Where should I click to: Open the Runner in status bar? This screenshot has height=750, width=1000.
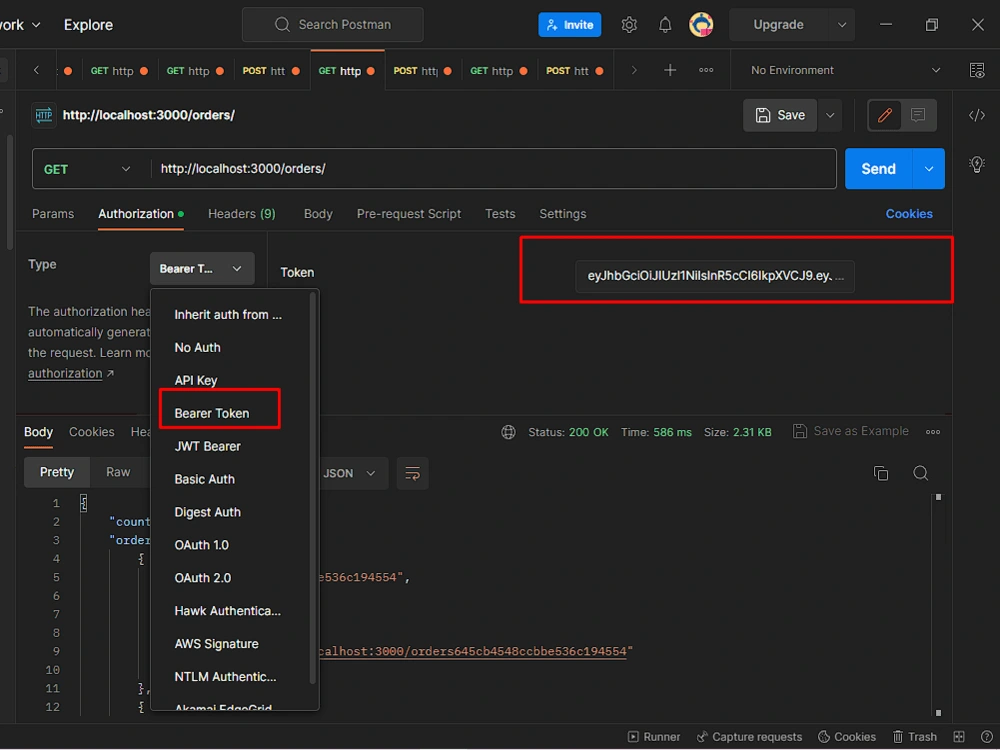coord(654,737)
